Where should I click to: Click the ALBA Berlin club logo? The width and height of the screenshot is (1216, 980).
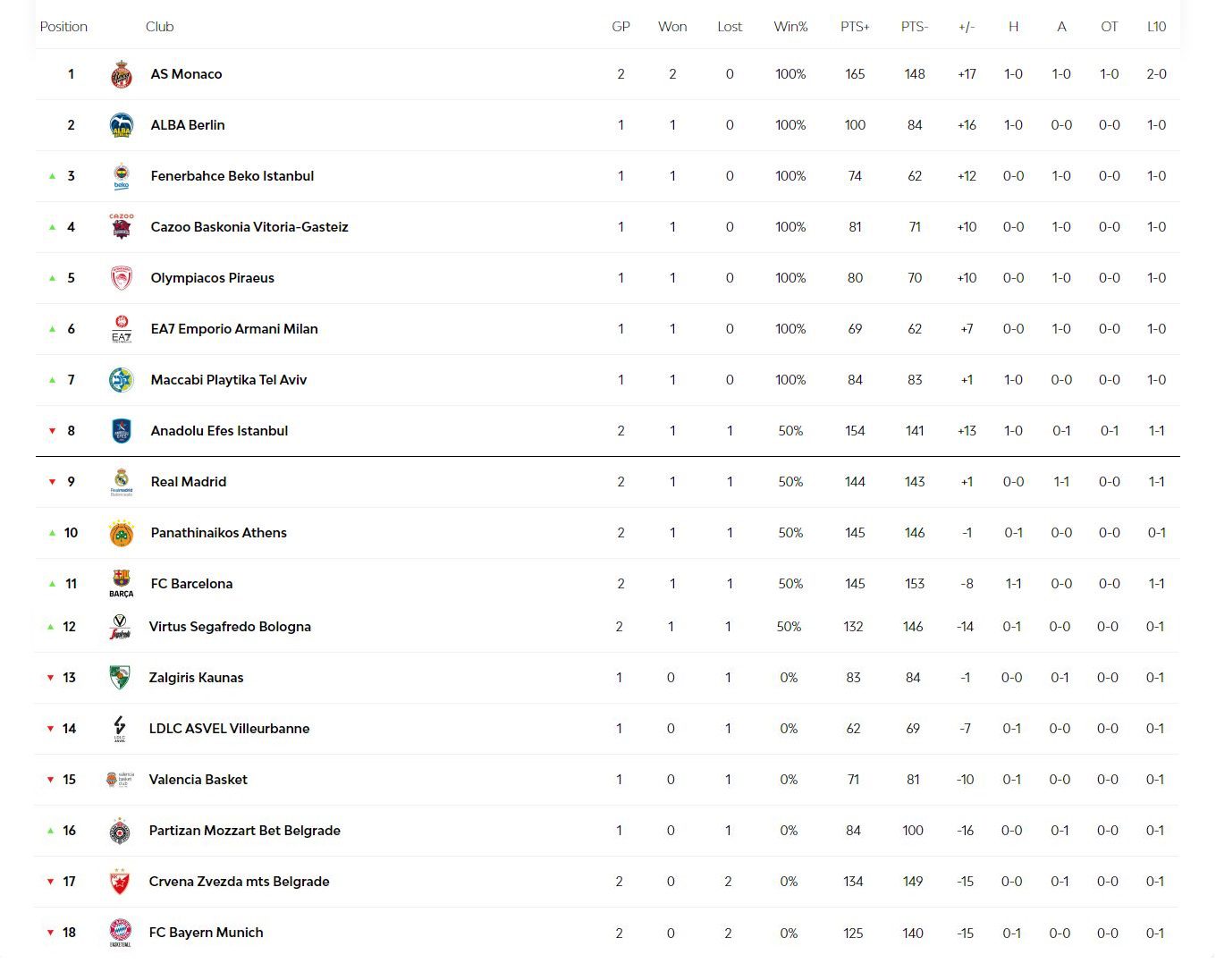pos(122,126)
